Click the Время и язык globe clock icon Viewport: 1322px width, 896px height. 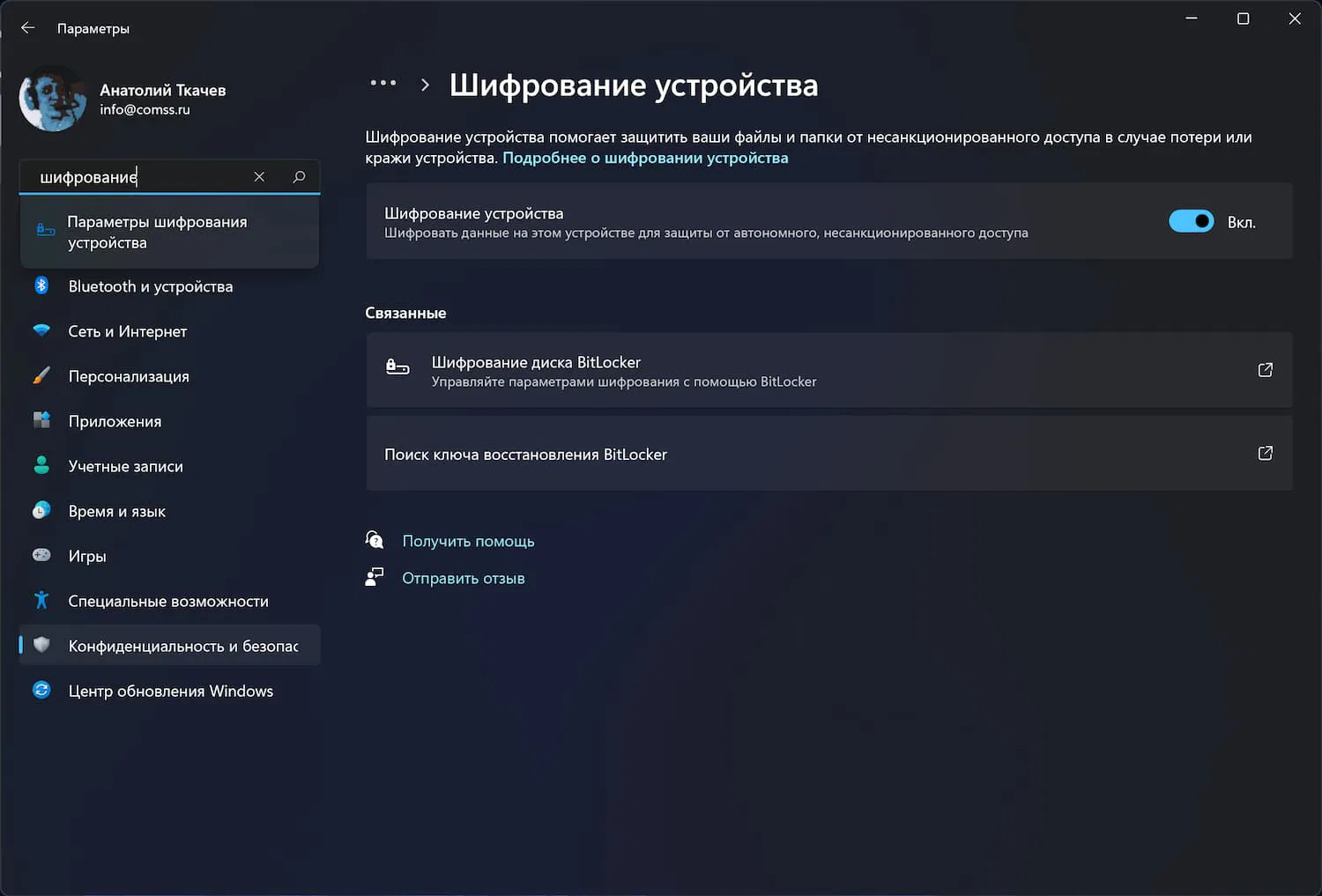(x=41, y=510)
